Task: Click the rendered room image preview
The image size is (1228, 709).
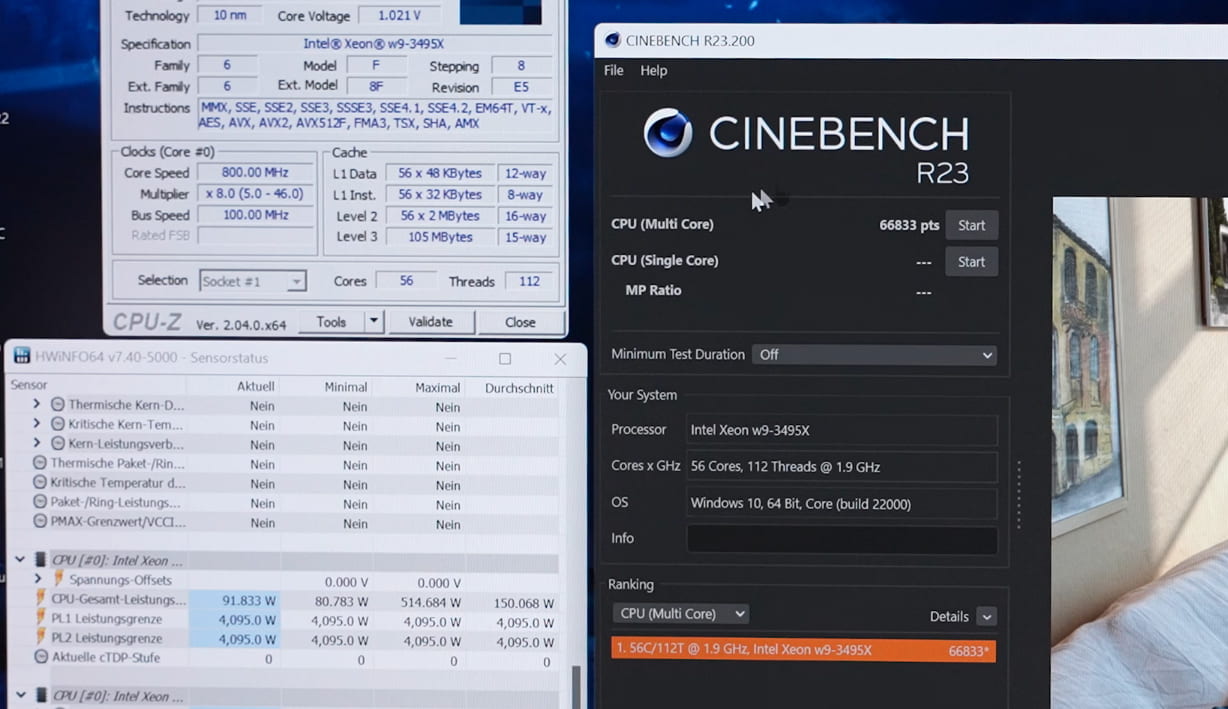Action: coord(1140,453)
